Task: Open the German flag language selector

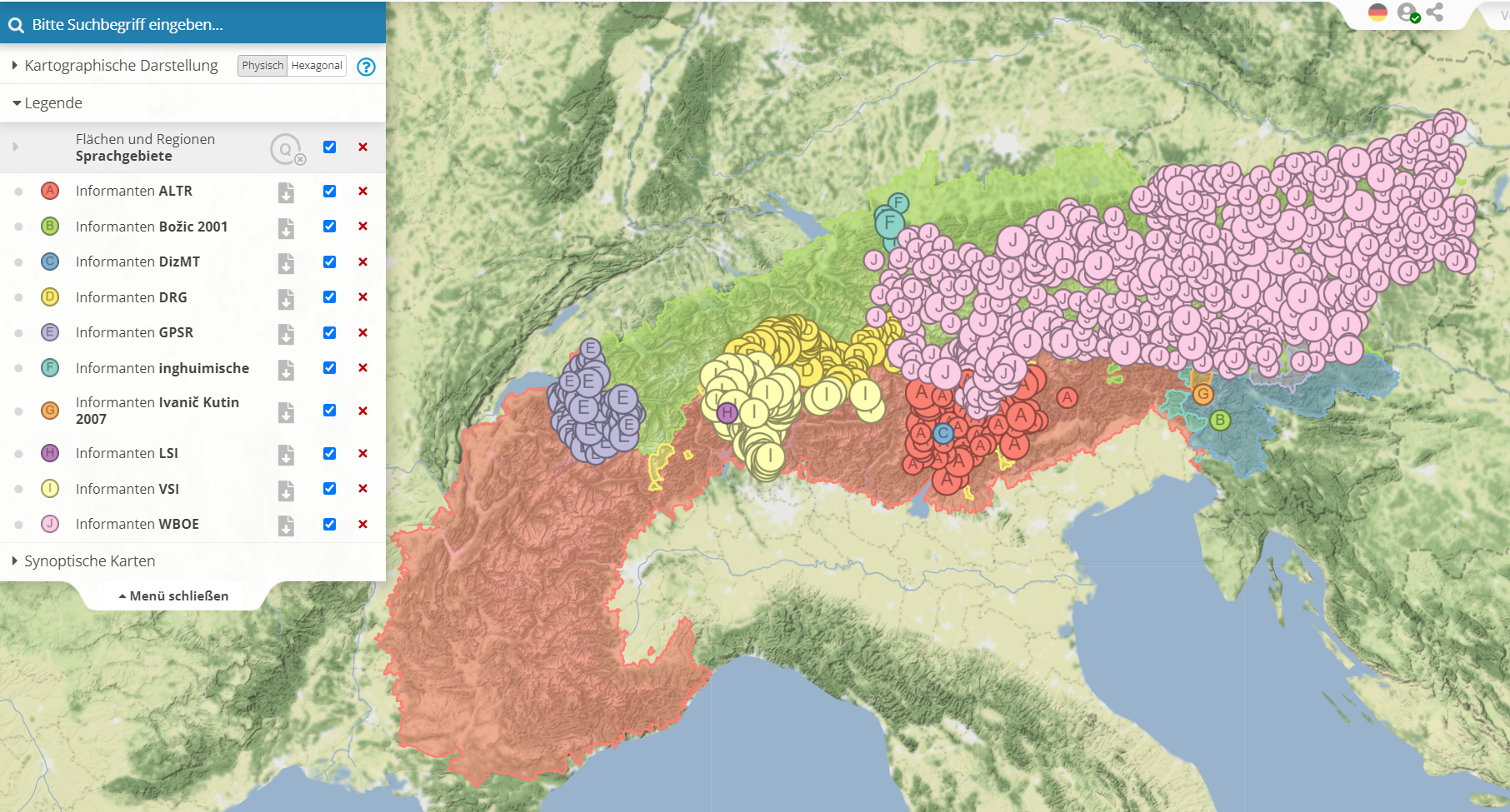Action: (x=1377, y=12)
